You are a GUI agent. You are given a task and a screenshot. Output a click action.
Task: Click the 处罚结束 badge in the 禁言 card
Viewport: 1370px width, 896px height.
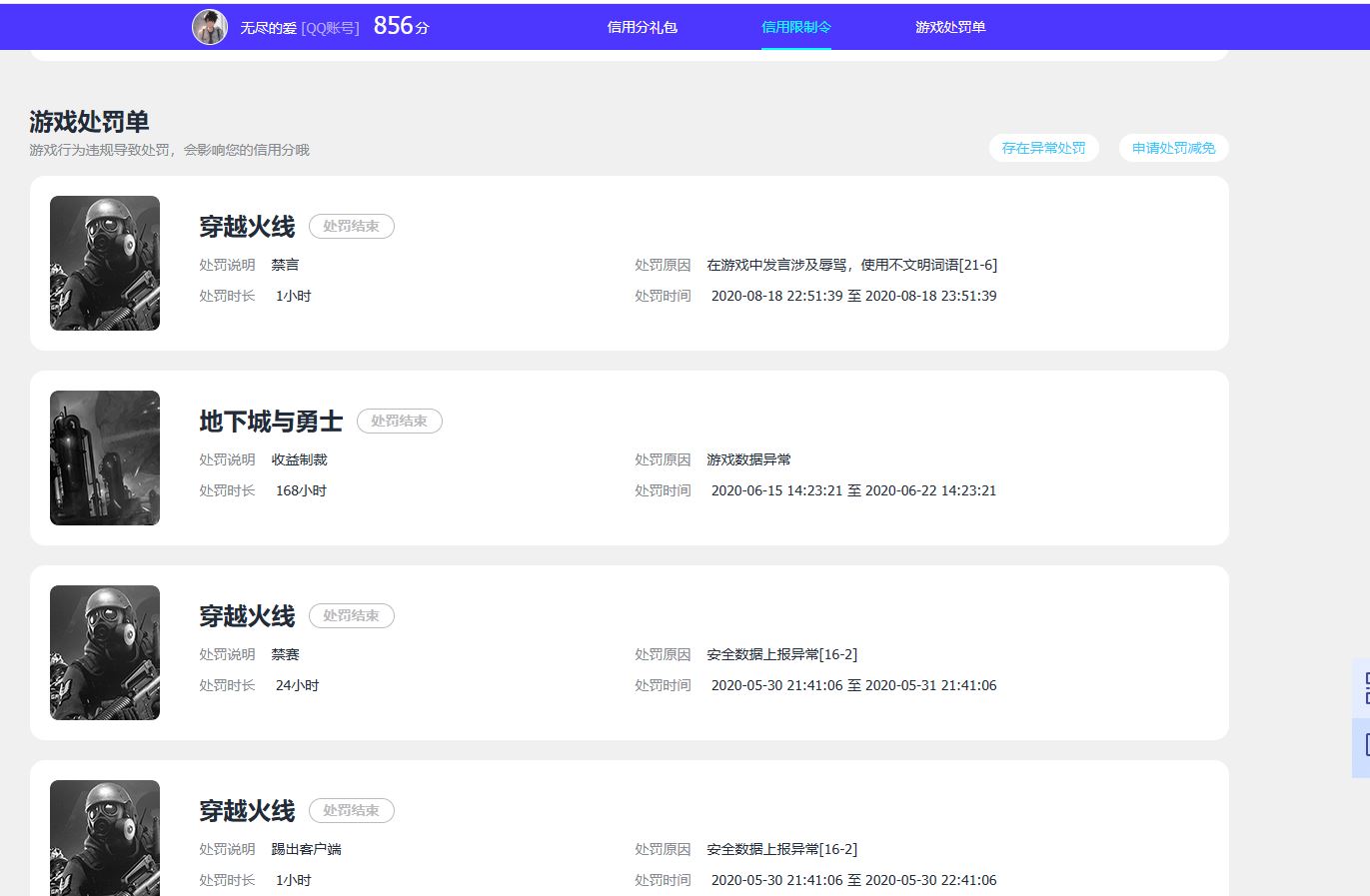pos(352,227)
